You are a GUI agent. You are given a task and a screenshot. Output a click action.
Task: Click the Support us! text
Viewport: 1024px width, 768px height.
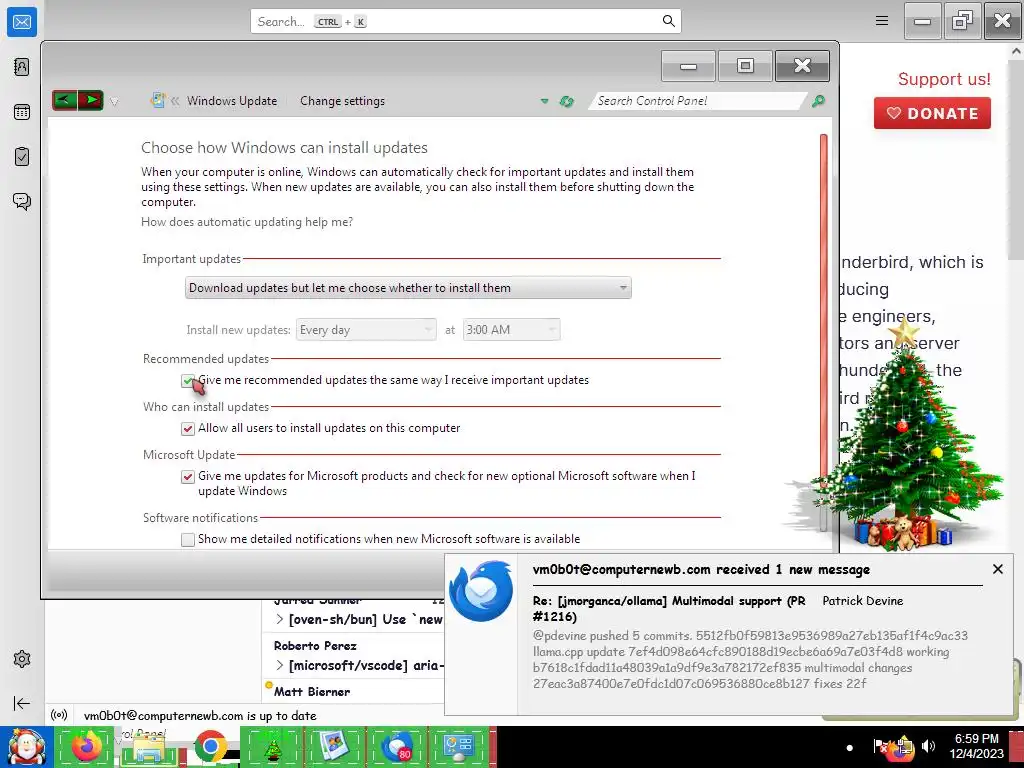944,79
